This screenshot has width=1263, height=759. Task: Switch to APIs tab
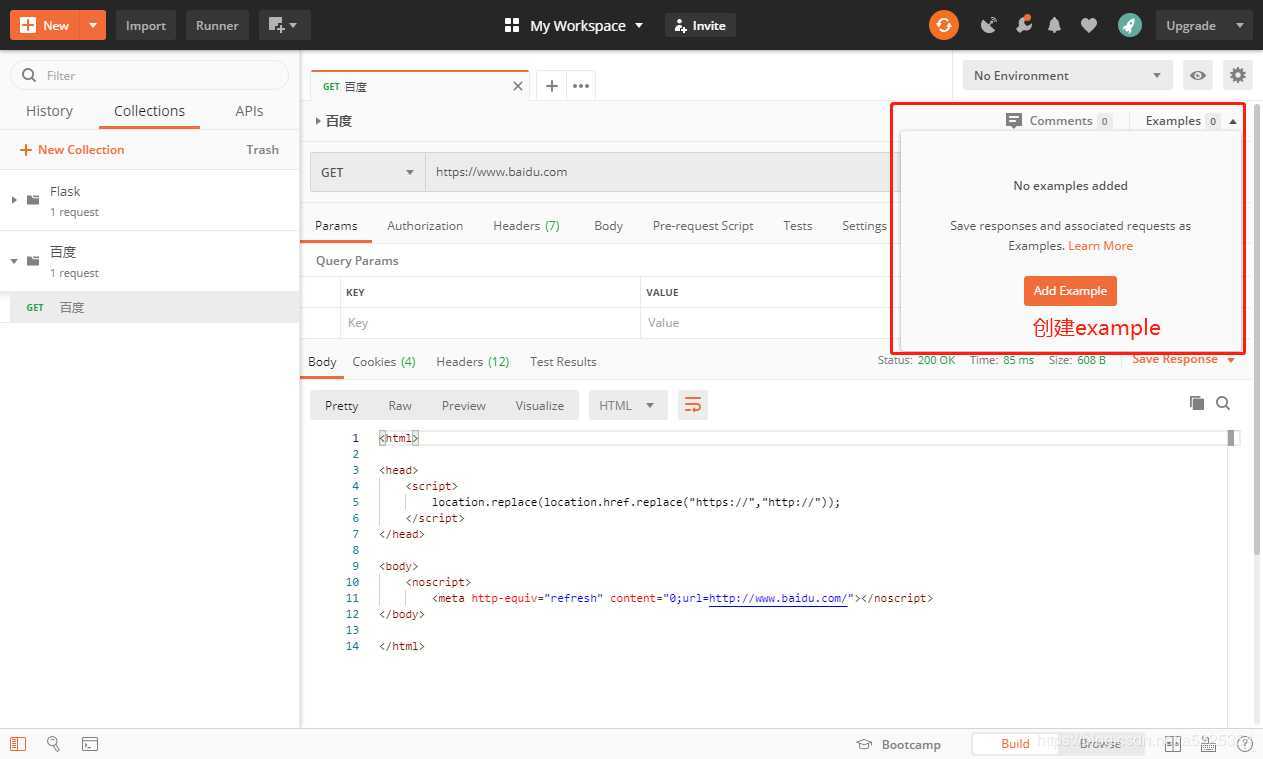(x=249, y=111)
